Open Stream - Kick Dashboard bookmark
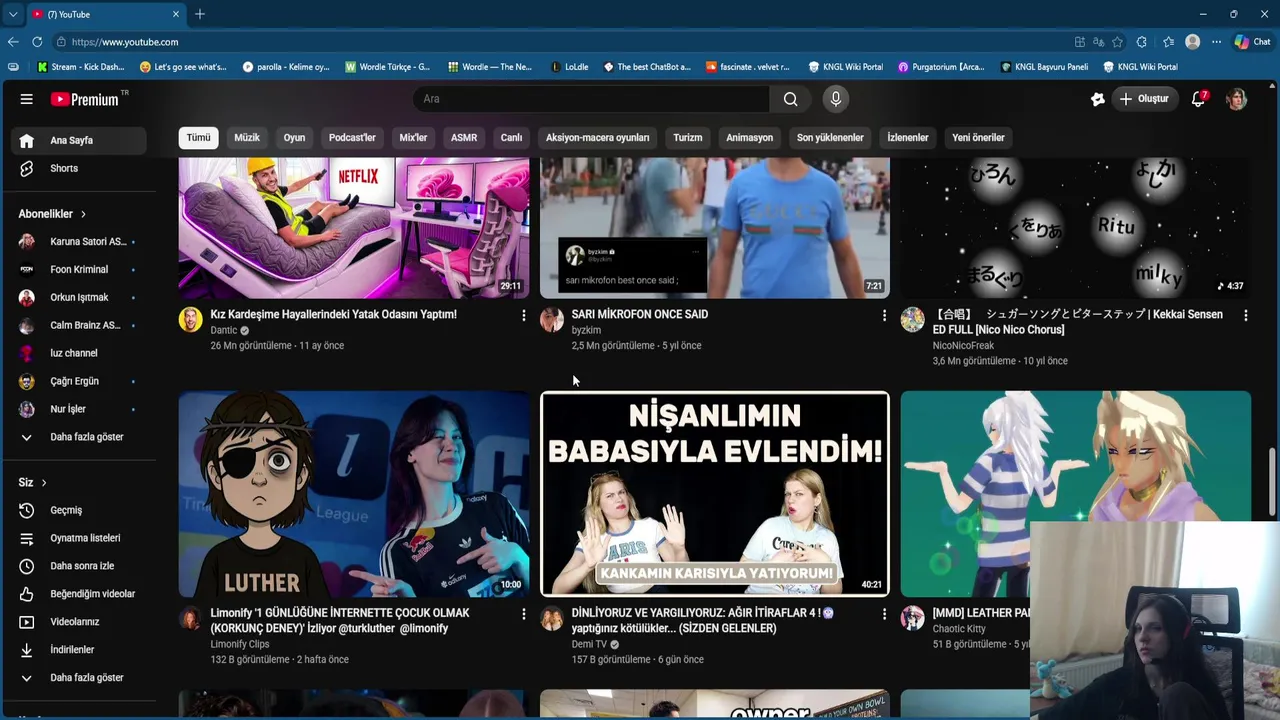The image size is (1280, 720). pos(81,67)
